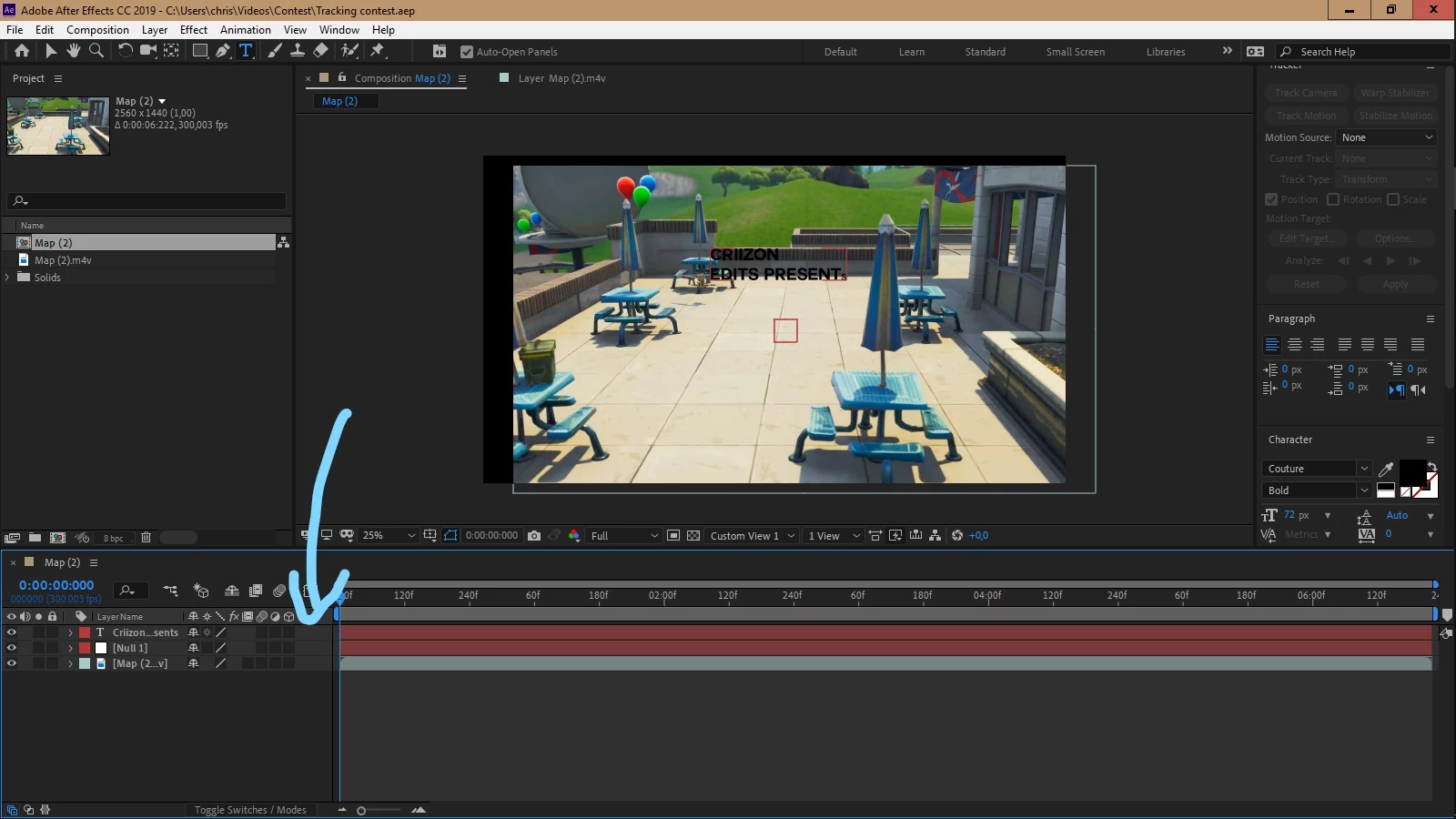Screen dimensions: 1456x819
Task: Open the composition mini-flowchart icon in timeline
Action: [170, 591]
